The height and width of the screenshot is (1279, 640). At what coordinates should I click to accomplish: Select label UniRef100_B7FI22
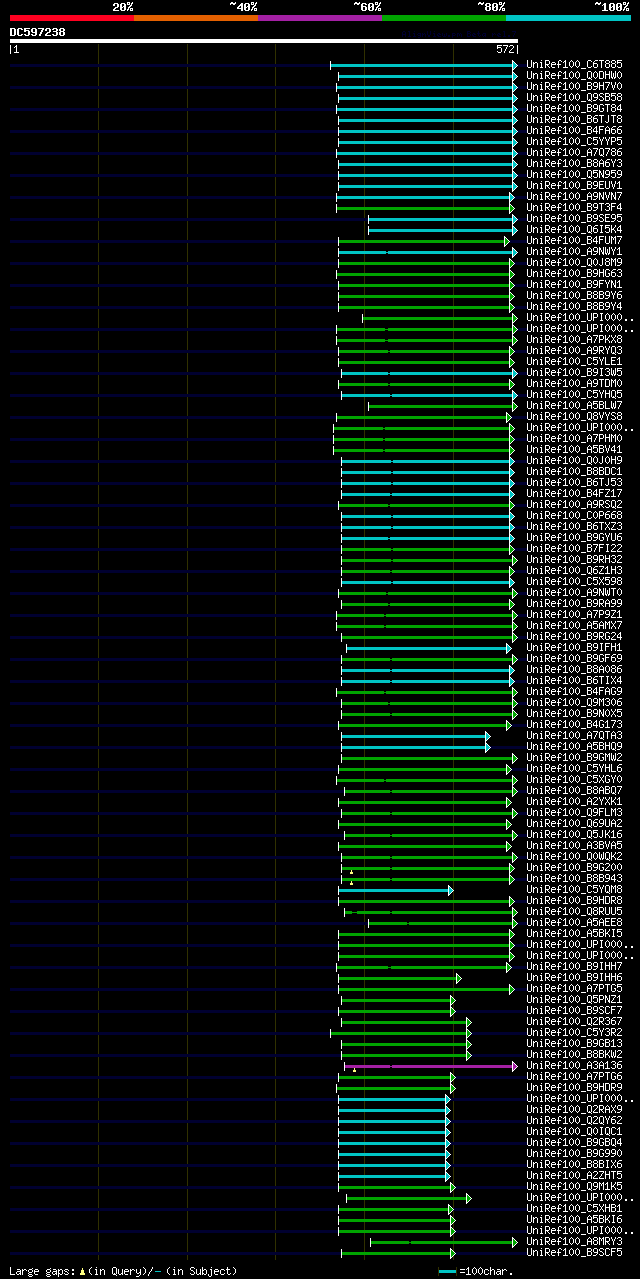(x=576, y=548)
